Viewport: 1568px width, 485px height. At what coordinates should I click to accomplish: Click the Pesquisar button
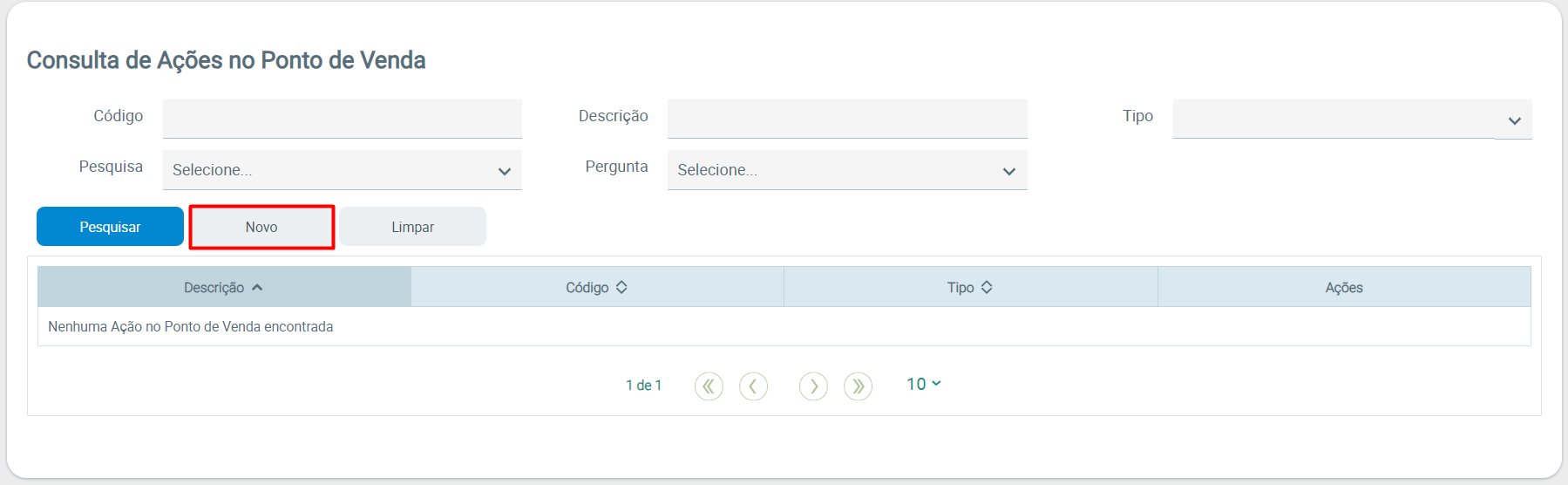[x=110, y=227]
